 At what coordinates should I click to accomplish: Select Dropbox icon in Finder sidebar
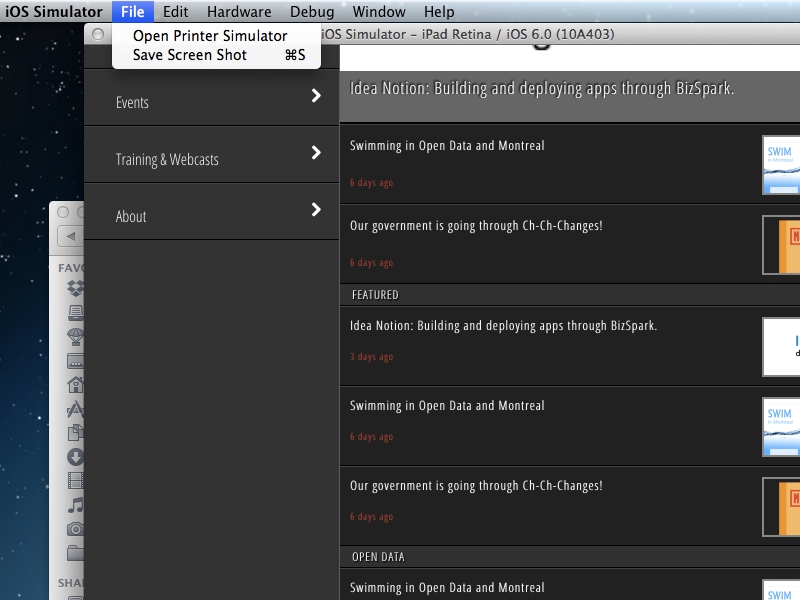[x=76, y=288]
